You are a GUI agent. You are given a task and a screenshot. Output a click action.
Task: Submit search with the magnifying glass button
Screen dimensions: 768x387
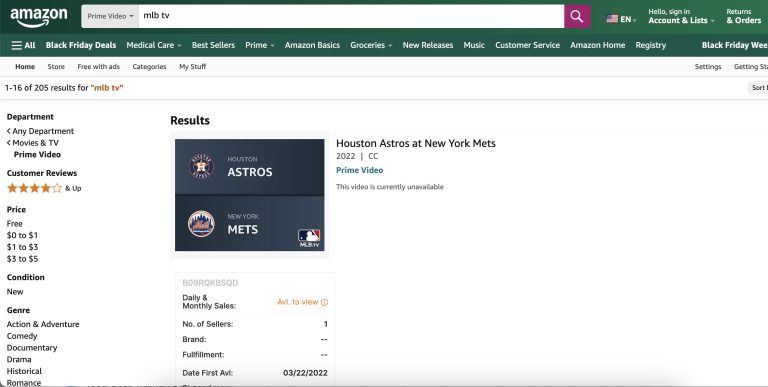[577, 16]
